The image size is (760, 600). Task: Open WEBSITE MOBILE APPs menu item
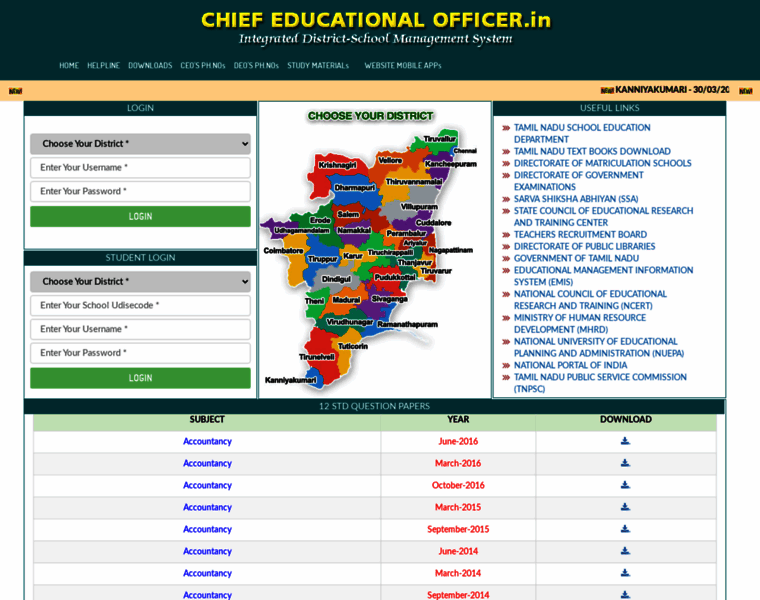coord(403,65)
